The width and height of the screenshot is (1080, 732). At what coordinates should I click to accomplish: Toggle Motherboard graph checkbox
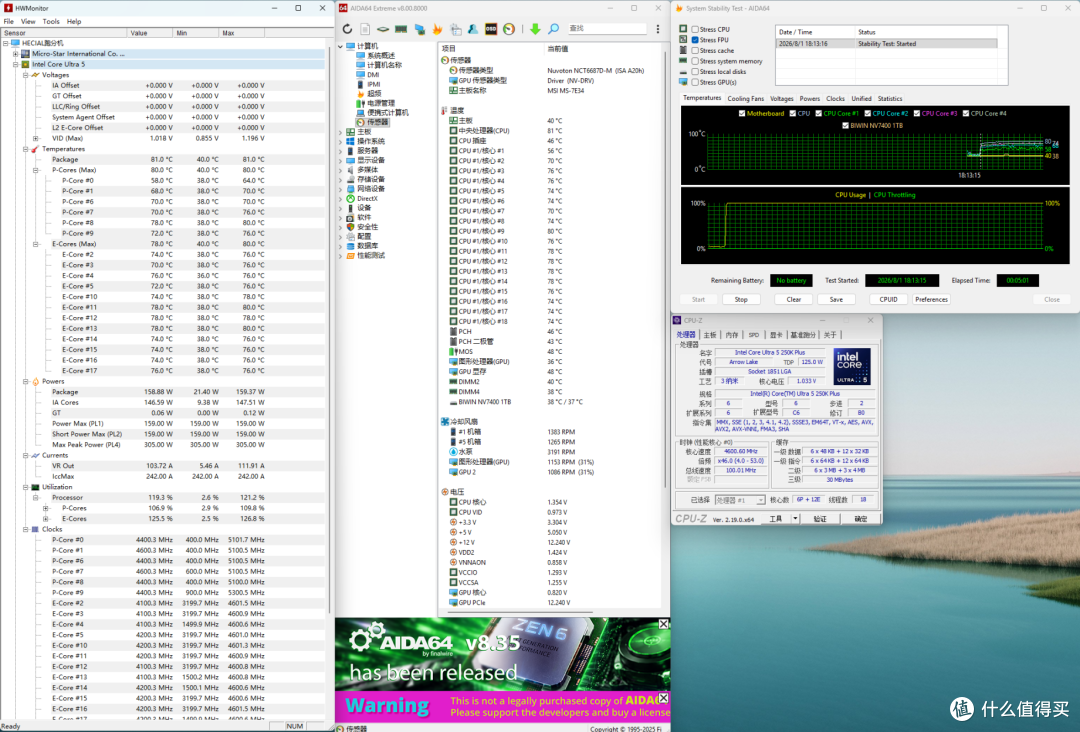pos(742,114)
